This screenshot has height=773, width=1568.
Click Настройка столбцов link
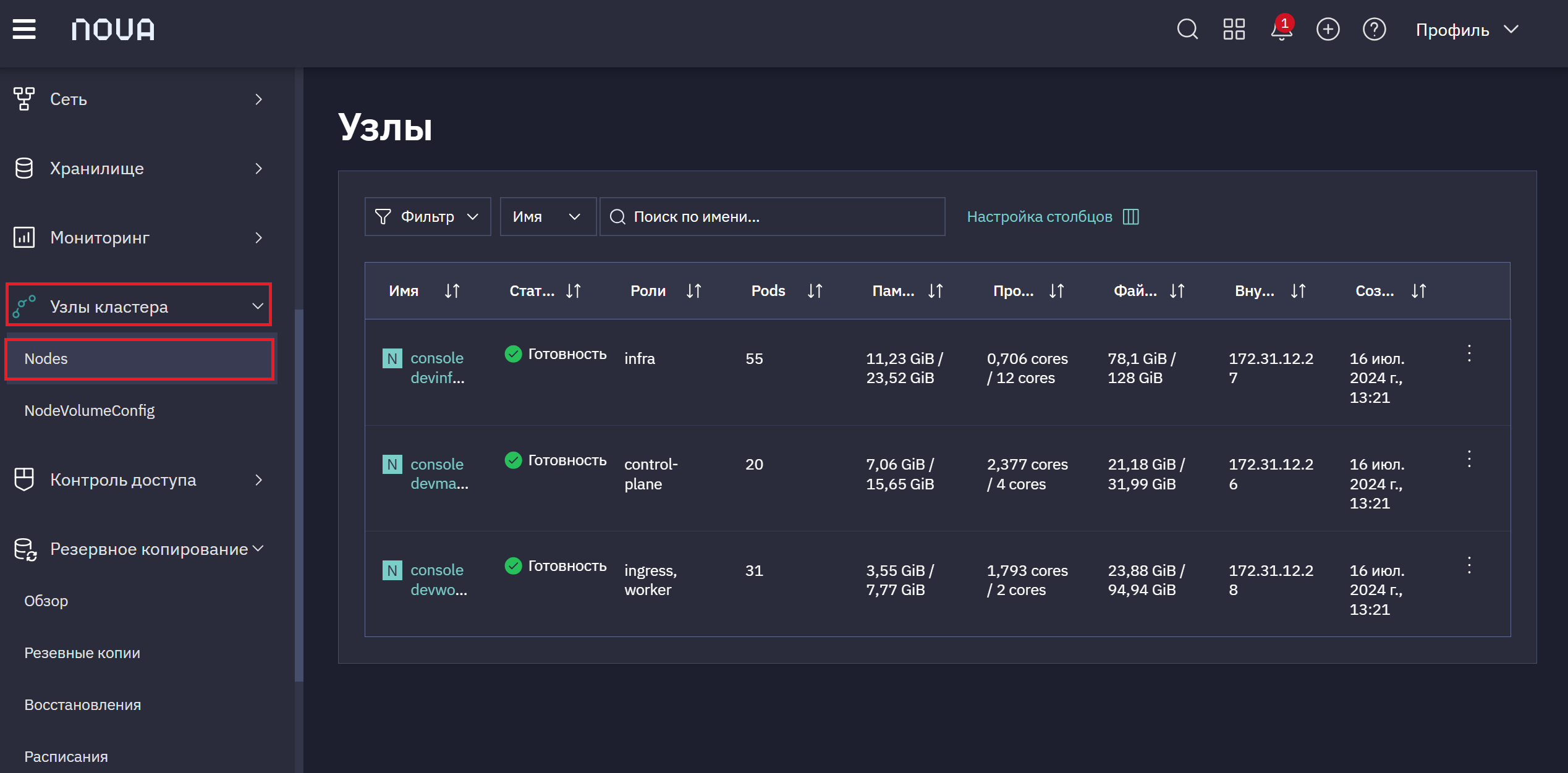pos(1040,217)
